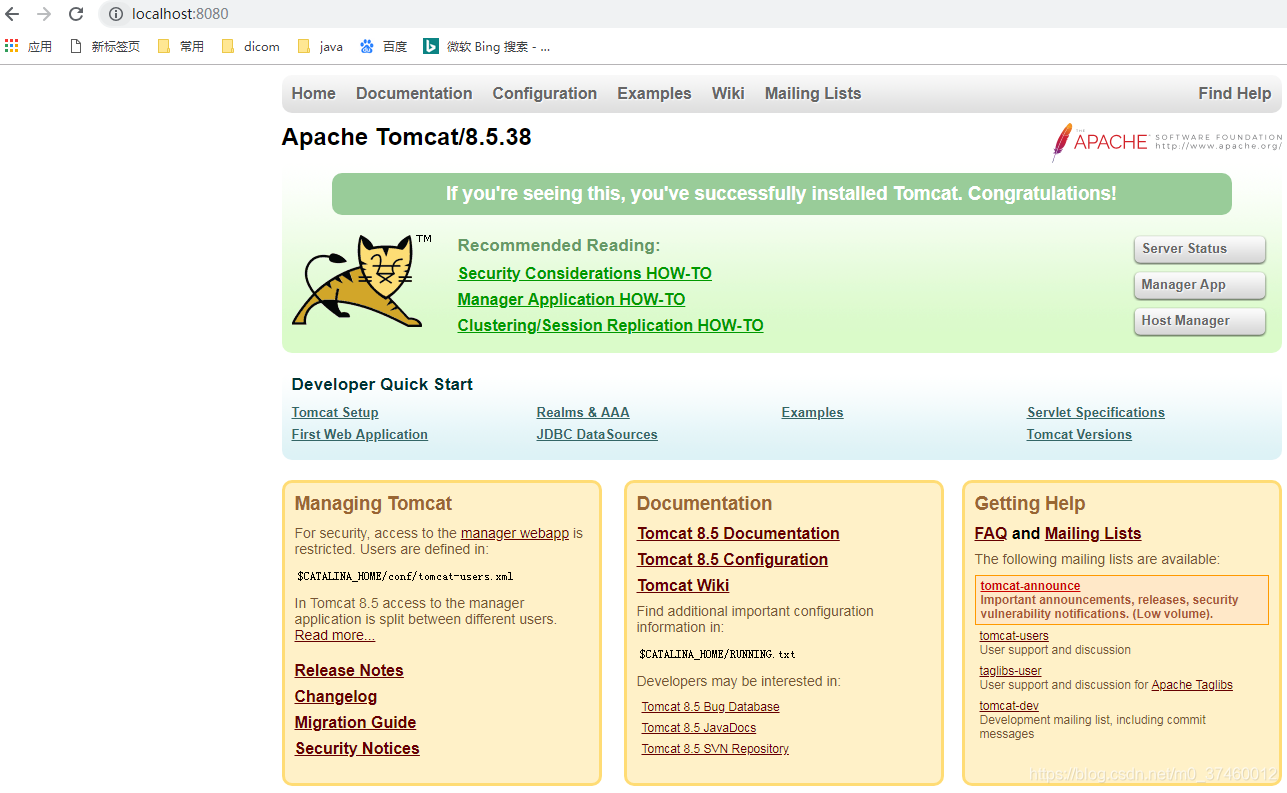Image resolution: width=1287 pixels, height=793 pixels.
Task: Open the 微软 Bing 搜索 bookmark
Action: [x=487, y=46]
